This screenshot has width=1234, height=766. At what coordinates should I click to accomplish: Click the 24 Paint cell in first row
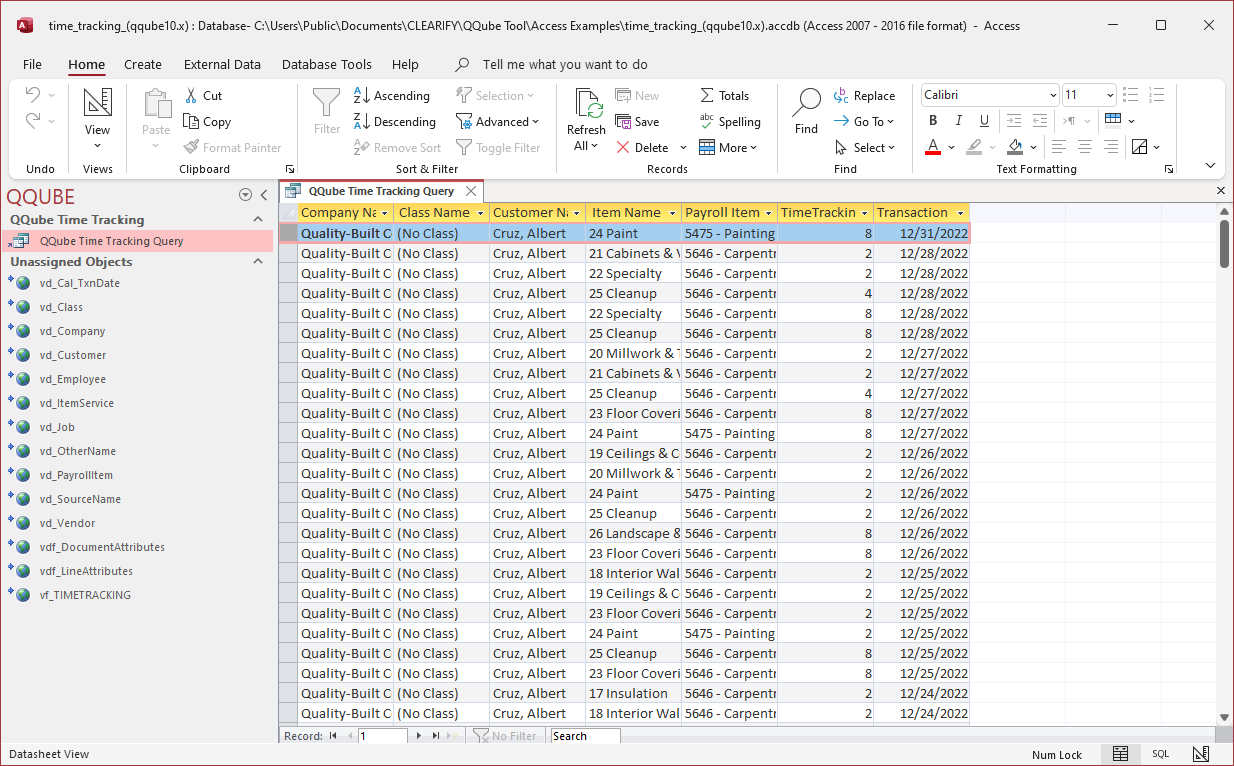point(633,233)
